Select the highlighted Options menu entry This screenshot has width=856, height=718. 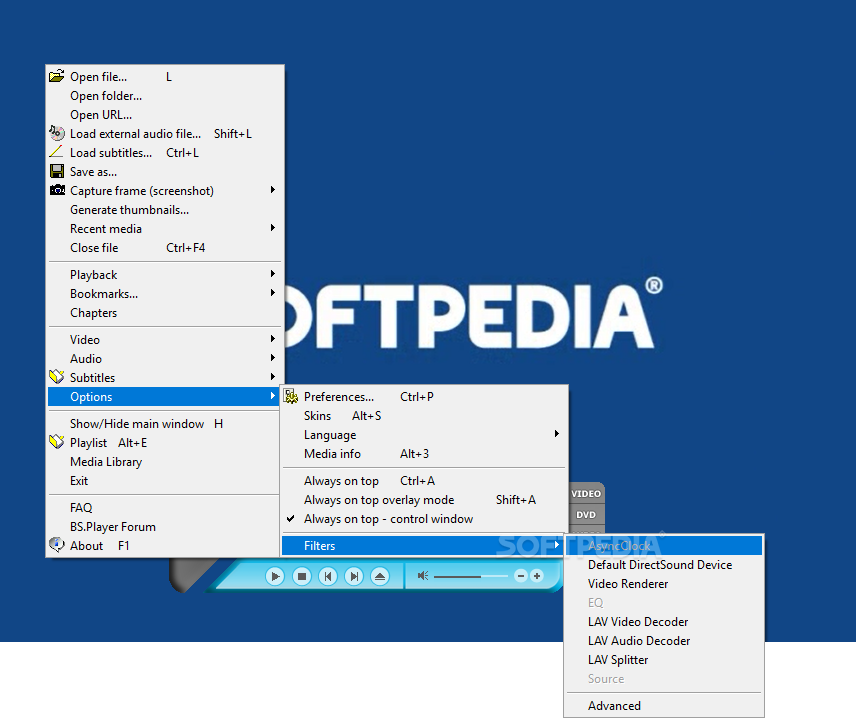pos(165,397)
